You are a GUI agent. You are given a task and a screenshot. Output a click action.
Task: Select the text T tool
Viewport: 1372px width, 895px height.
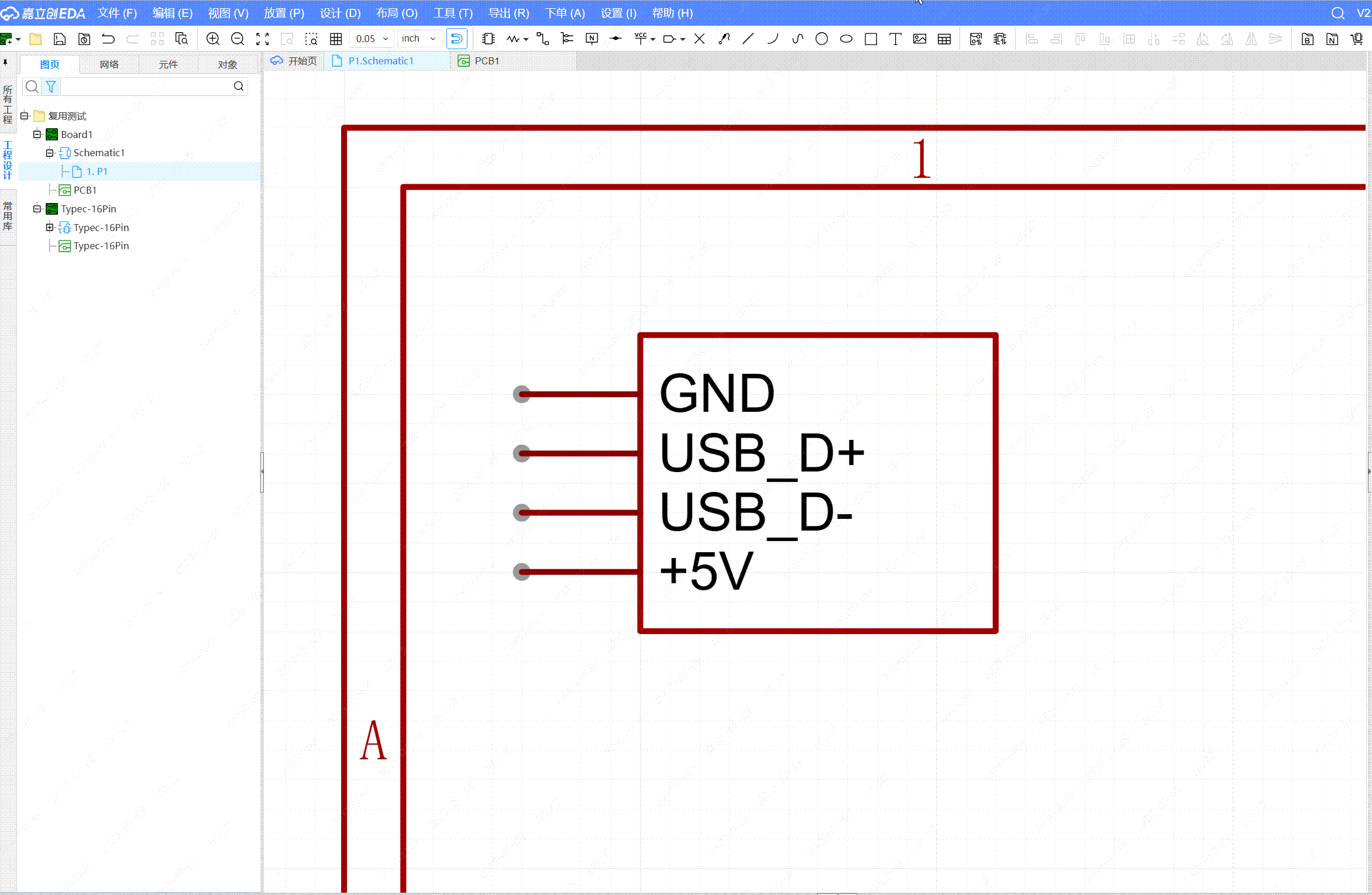895,39
